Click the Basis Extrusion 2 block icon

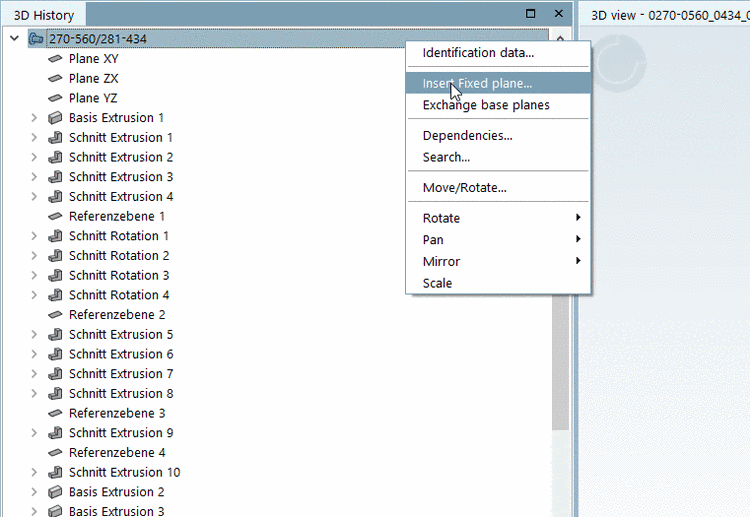tap(55, 492)
